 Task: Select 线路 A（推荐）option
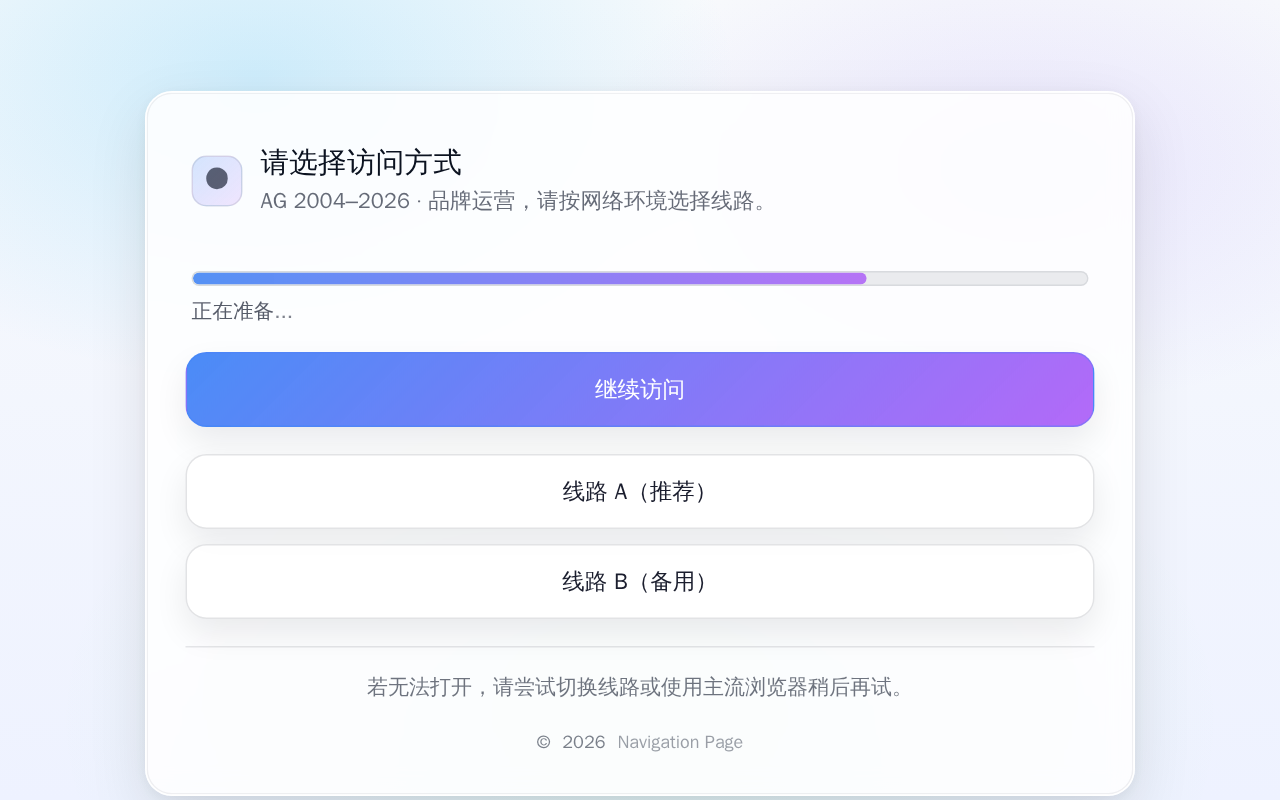(x=639, y=492)
